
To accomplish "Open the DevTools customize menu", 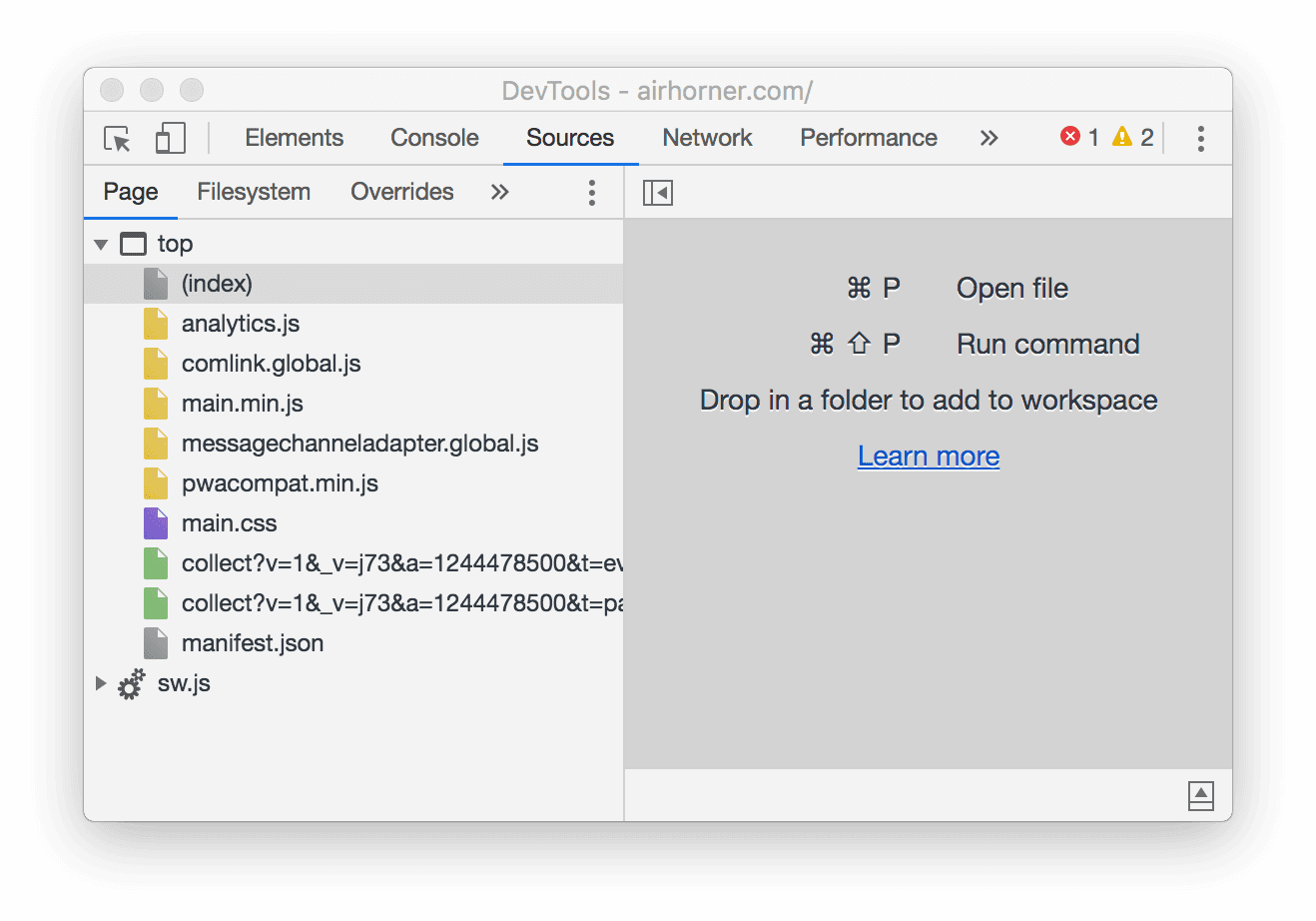I will click(1200, 139).
